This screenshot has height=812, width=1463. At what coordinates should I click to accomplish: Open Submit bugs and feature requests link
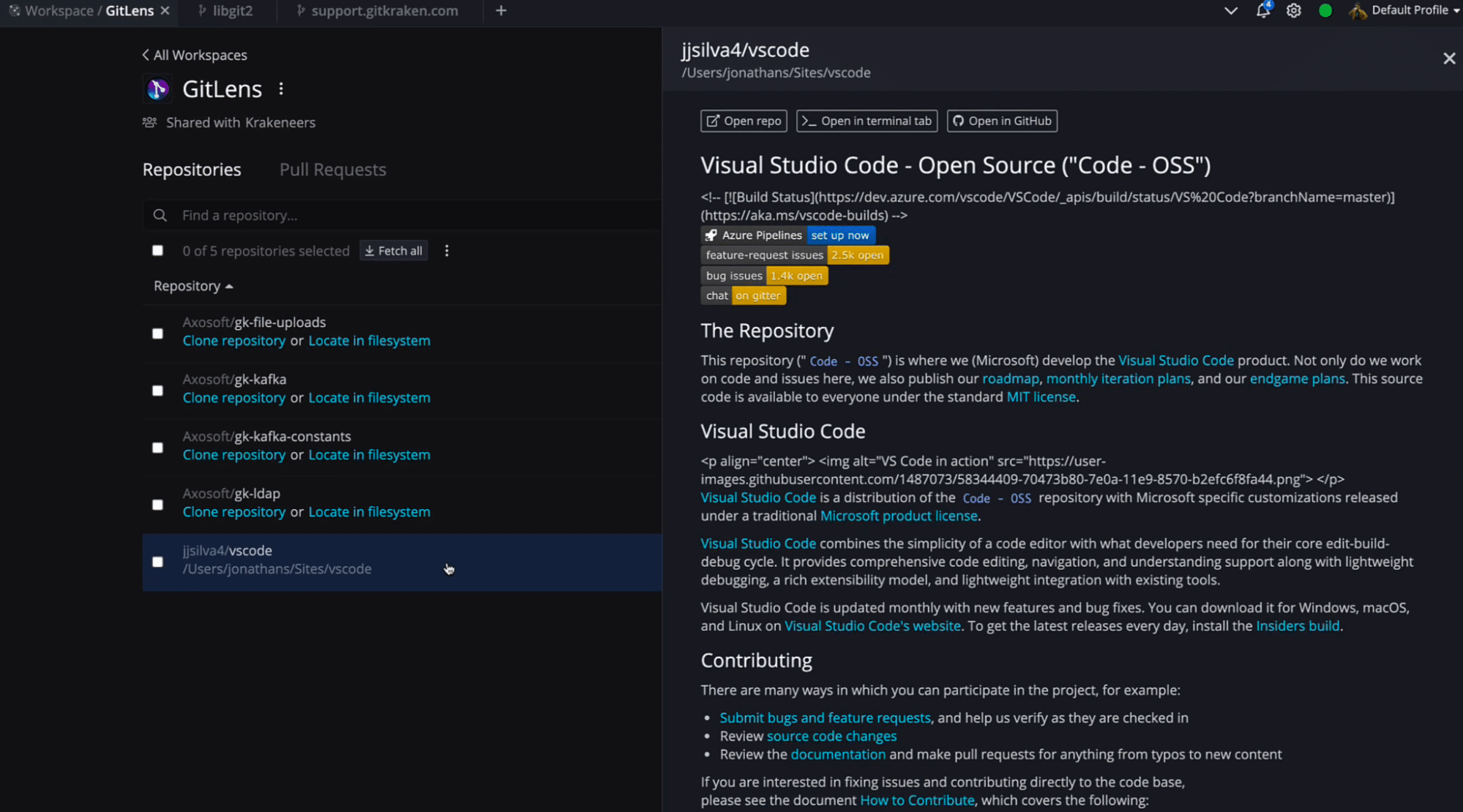click(825, 718)
